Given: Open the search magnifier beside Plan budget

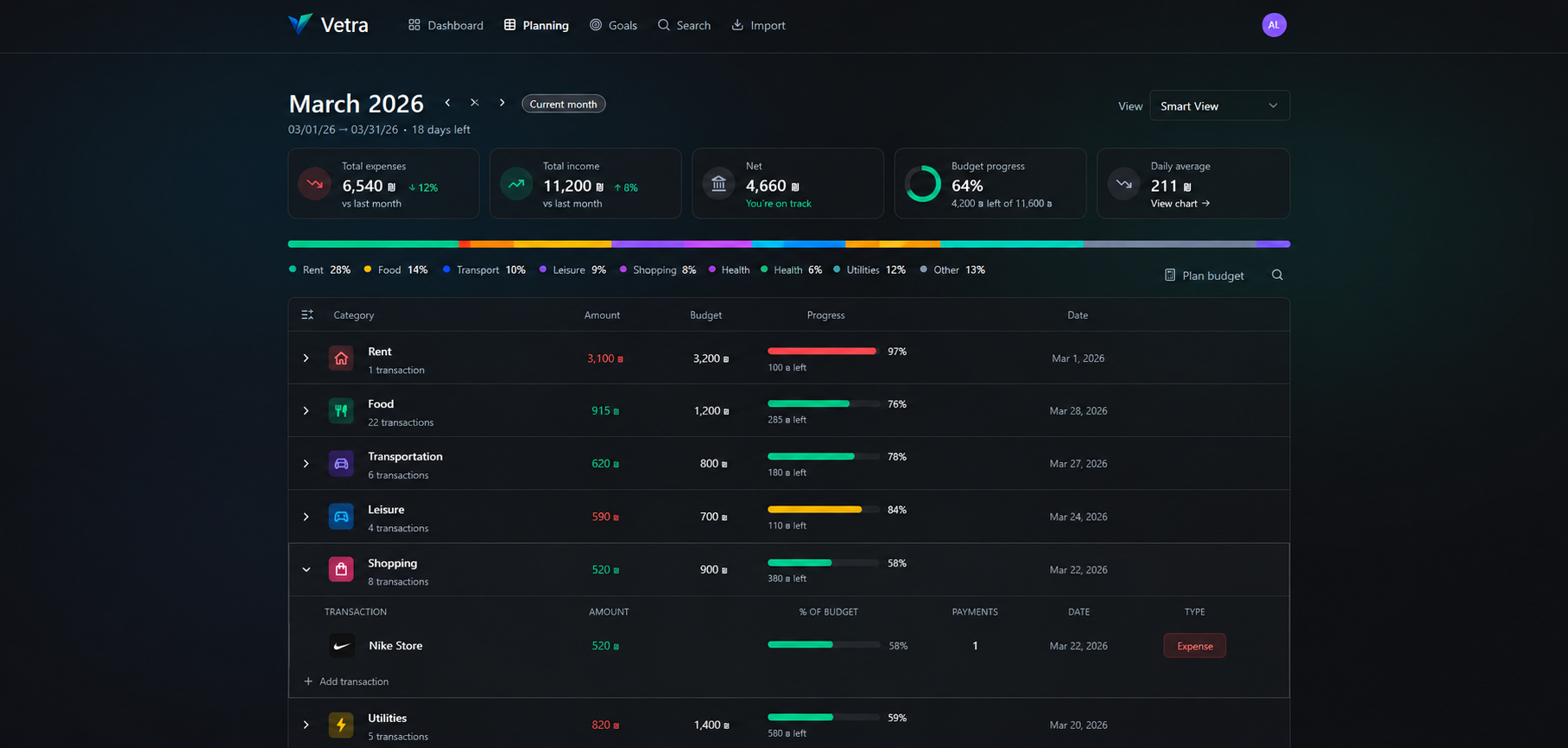Looking at the screenshot, I should pos(1277,275).
